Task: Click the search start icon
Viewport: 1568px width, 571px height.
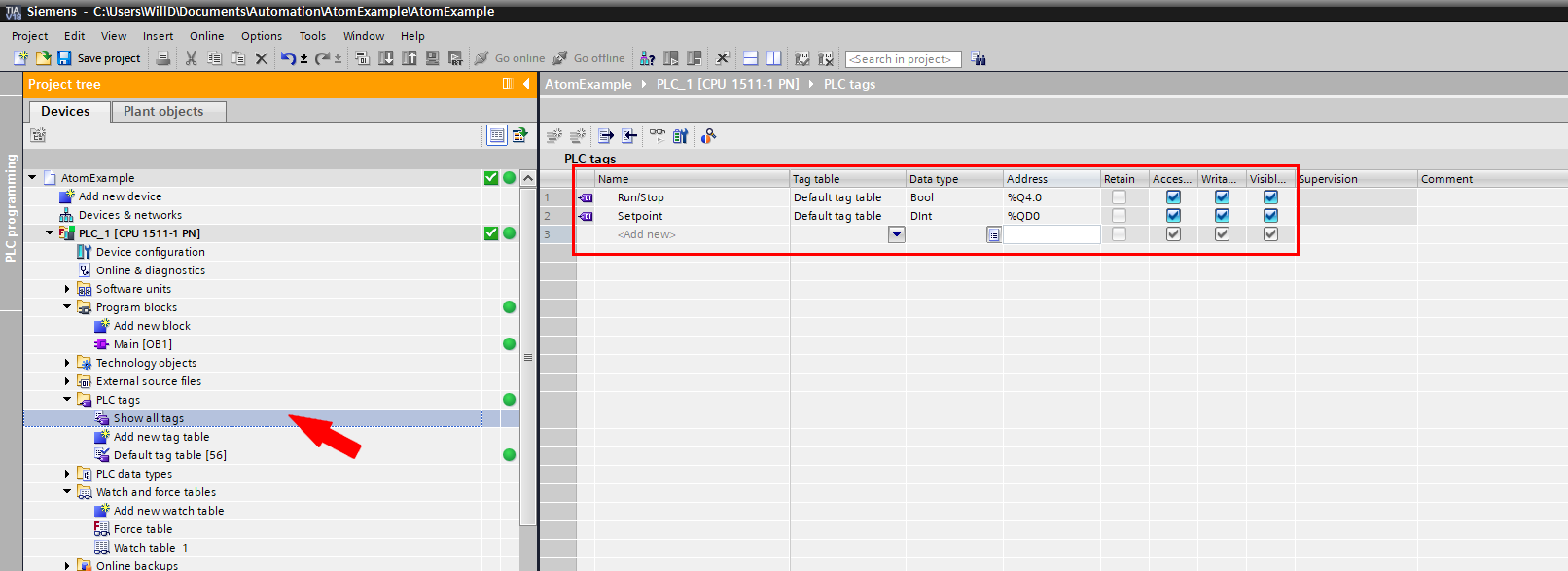Action: click(979, 58)
